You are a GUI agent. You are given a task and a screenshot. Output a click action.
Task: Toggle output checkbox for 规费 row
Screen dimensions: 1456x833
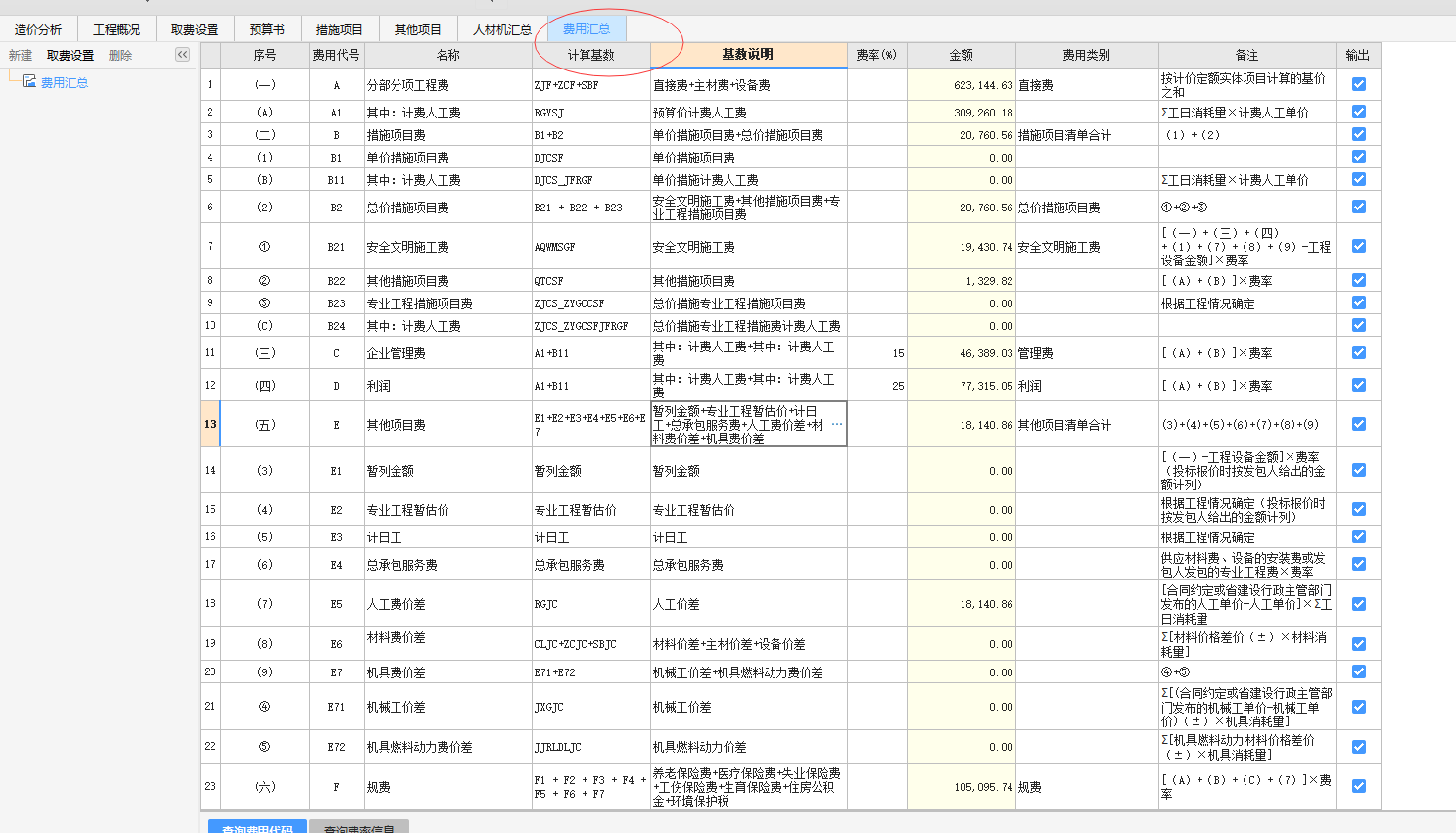1358,786
